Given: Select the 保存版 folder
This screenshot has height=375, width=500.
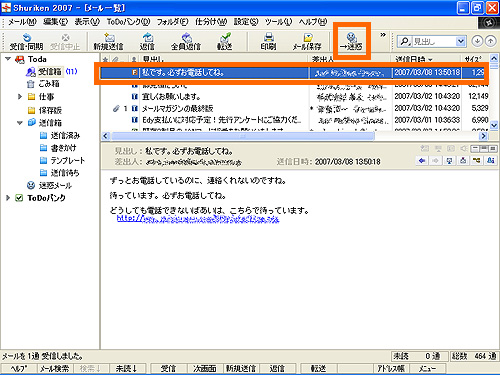Looking at the screenshot, I should [x=50, y=110].
